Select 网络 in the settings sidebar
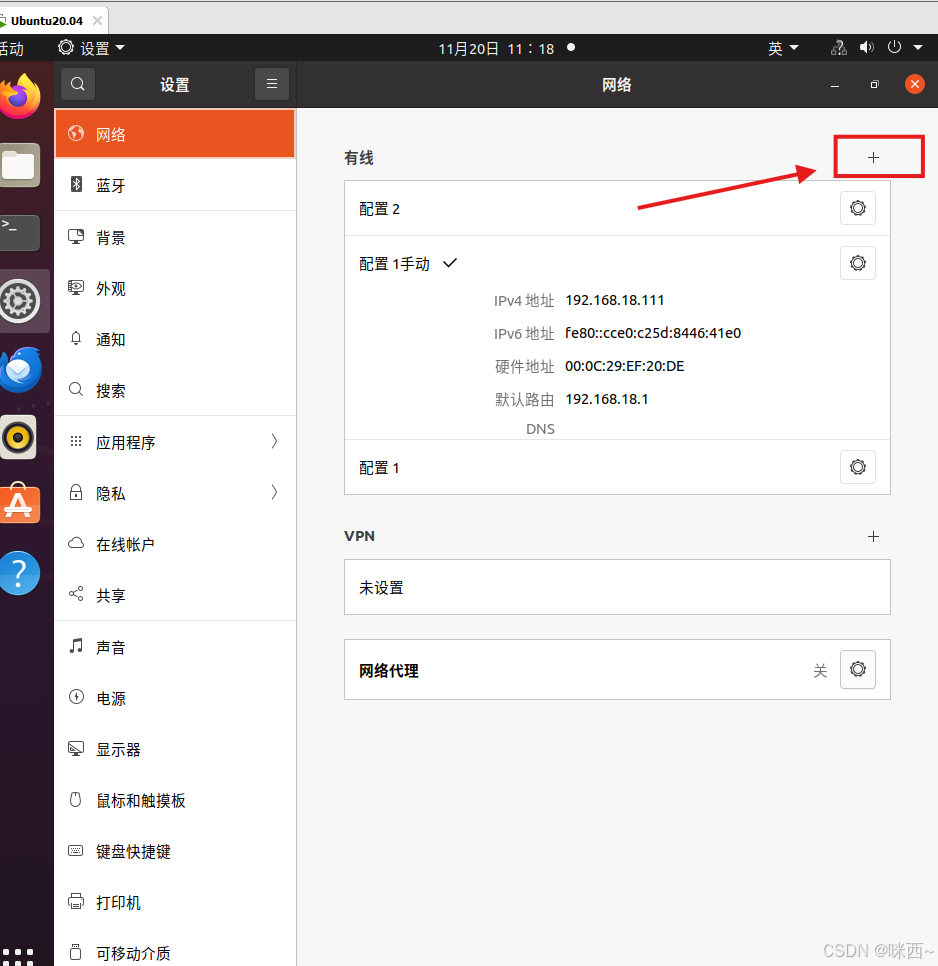The width and height of the screenshot is (938, 966). coord(175,134)
